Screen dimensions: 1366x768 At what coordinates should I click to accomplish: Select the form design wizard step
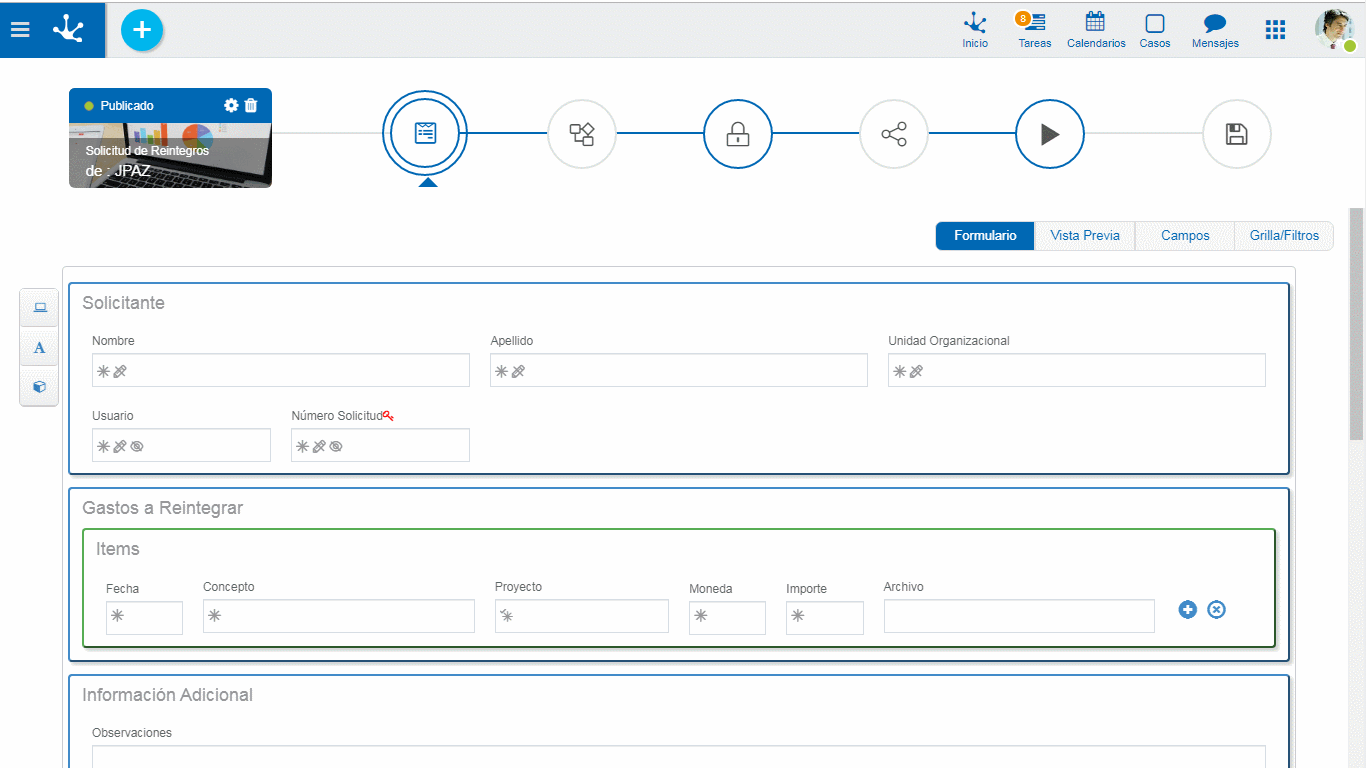(x=425, y=133)
